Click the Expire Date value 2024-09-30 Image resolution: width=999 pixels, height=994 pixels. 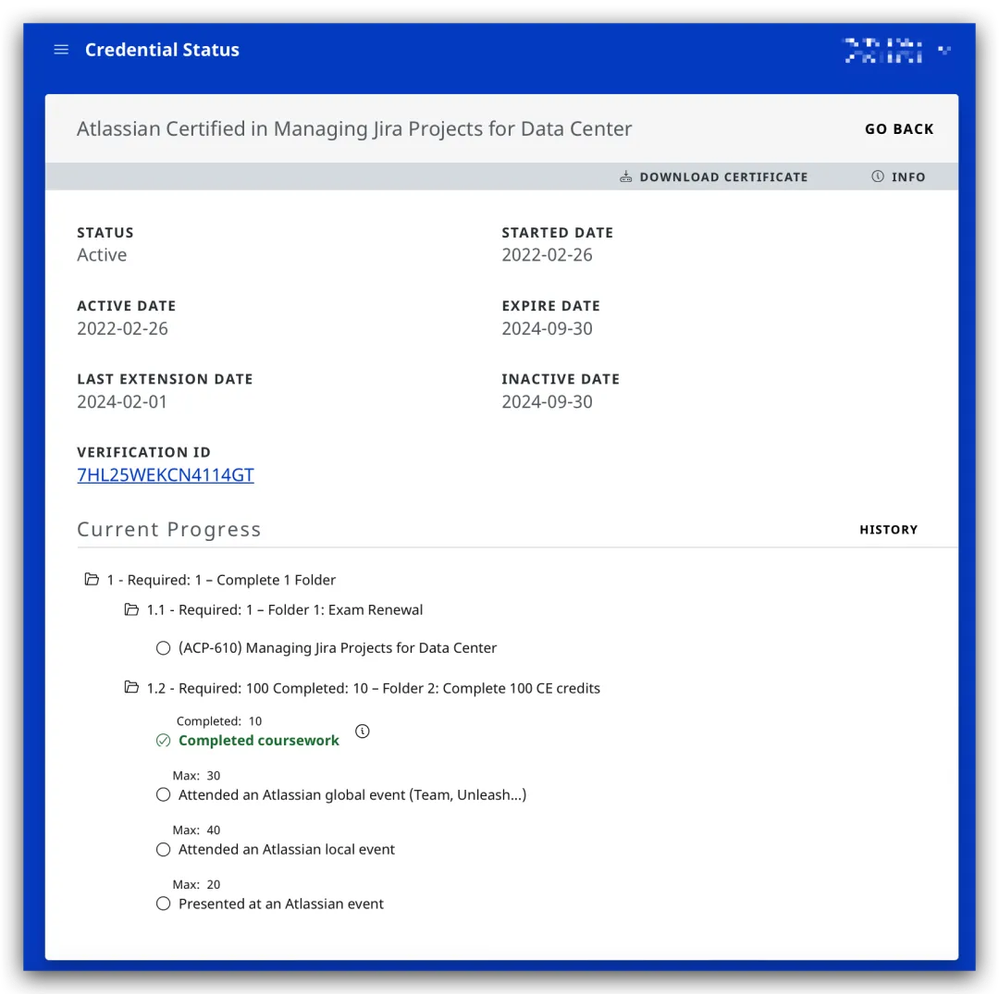click(547, 329)
